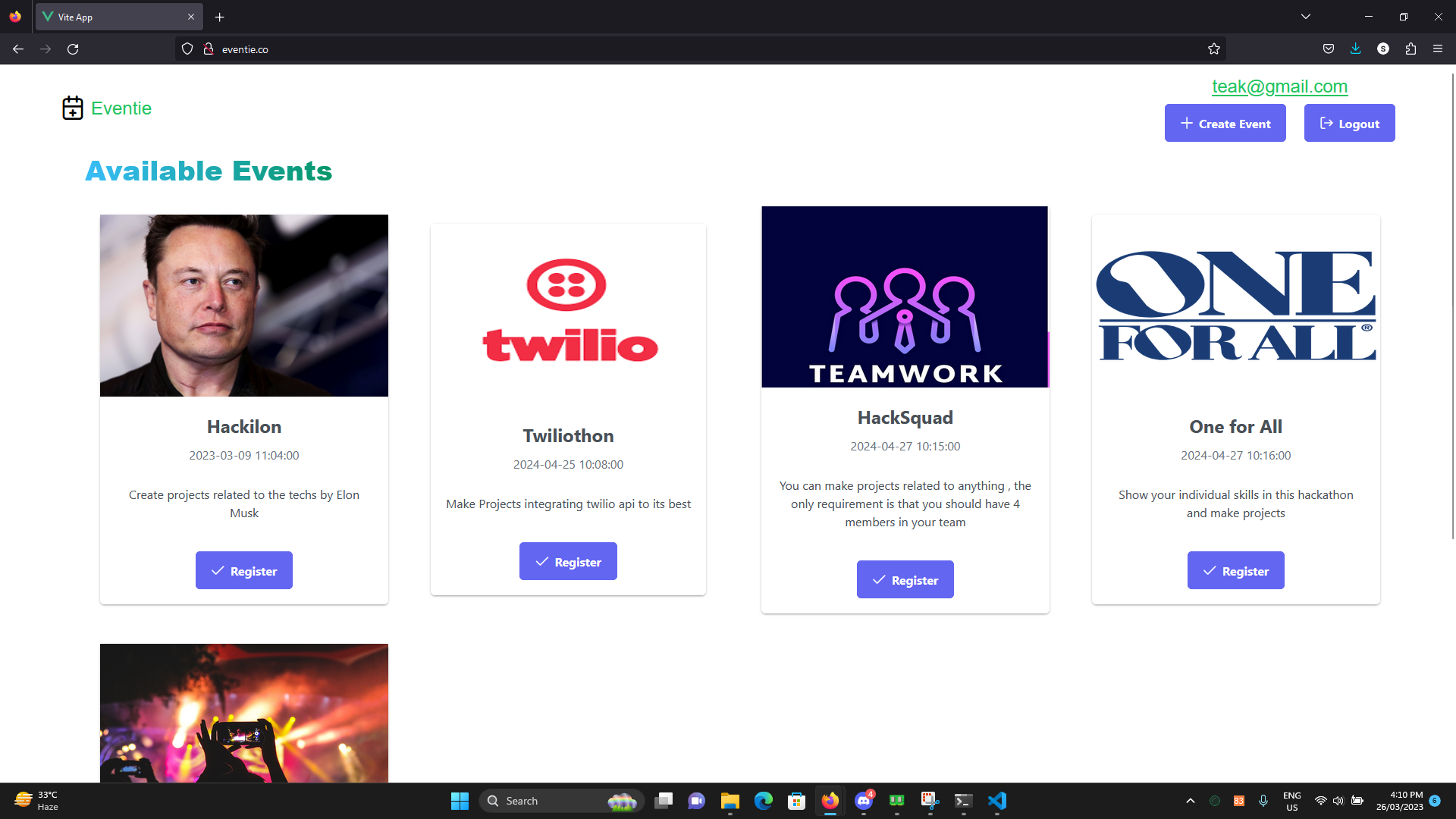1456x819 pixels.
Task: Expand the list all tabs dropdown
Action: click(x=1306, y=17)
